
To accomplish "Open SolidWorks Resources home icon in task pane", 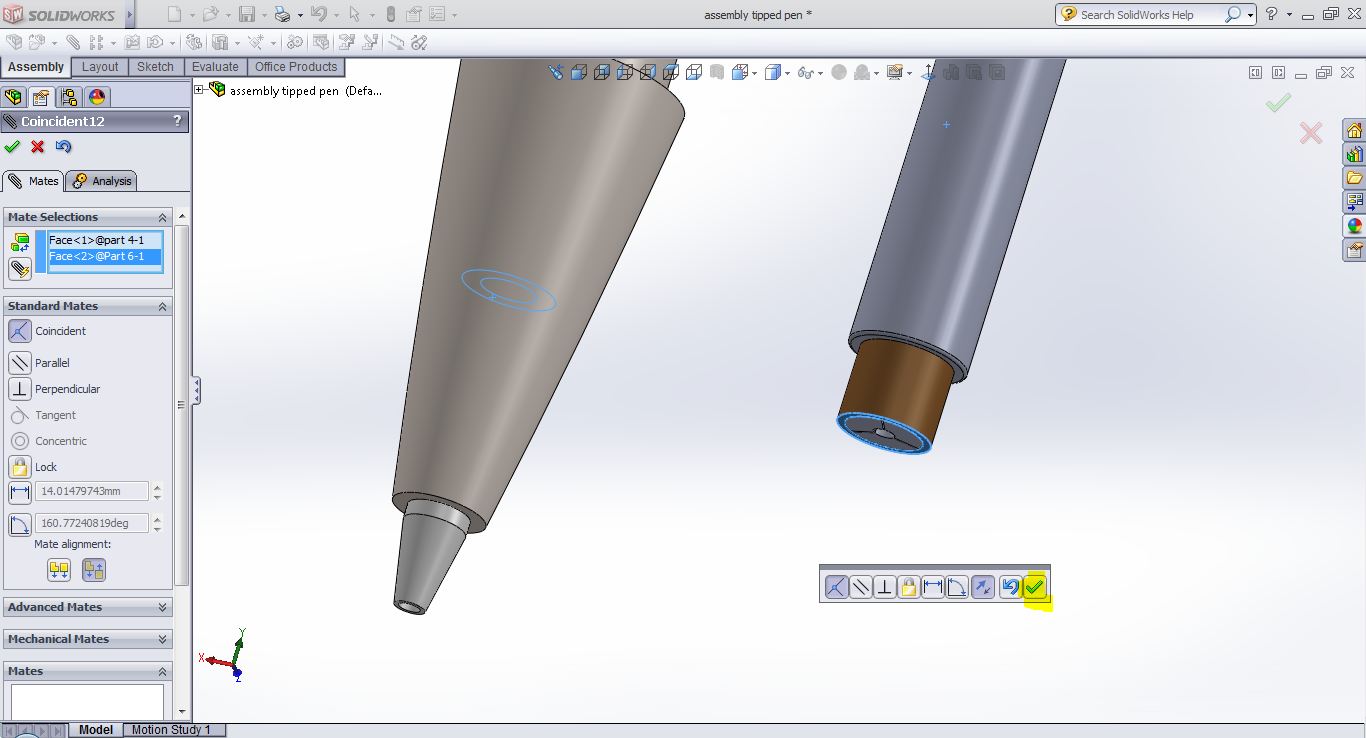I will pos(1354,131).
